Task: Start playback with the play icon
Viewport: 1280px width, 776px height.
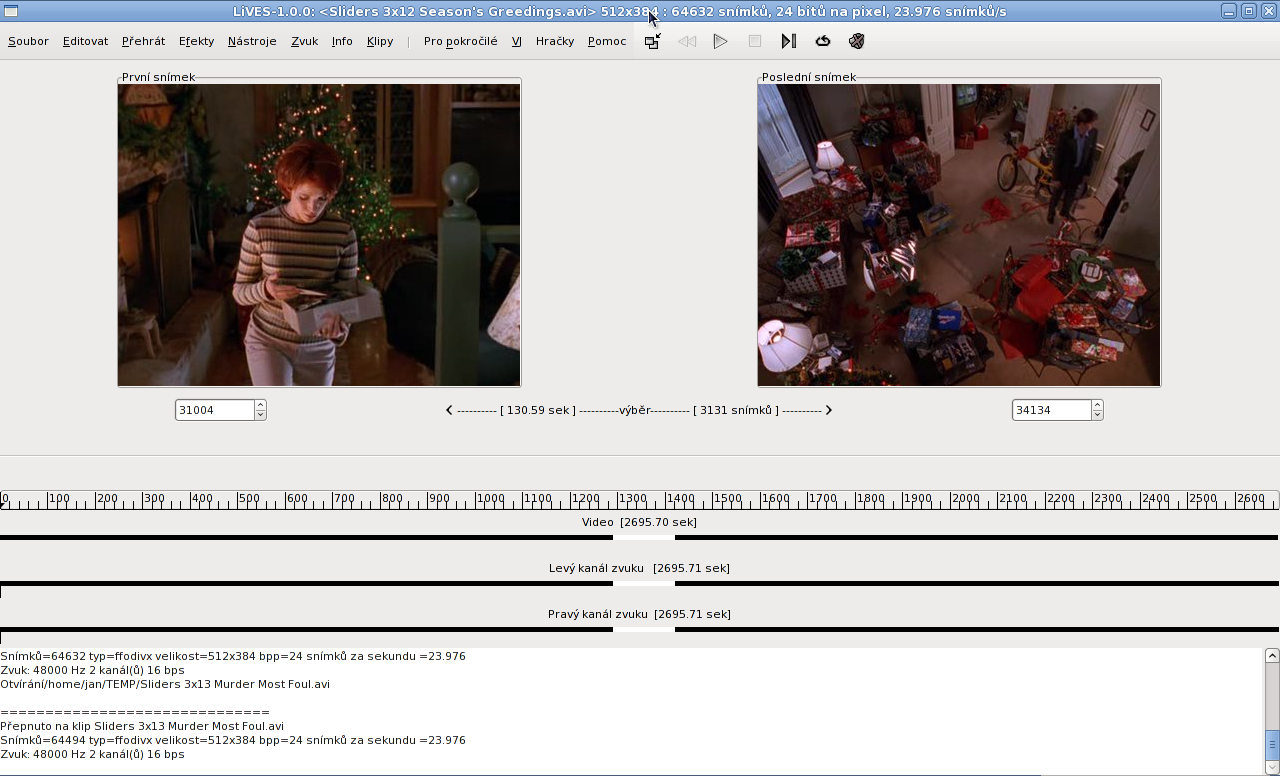Action: coord(720,41)
